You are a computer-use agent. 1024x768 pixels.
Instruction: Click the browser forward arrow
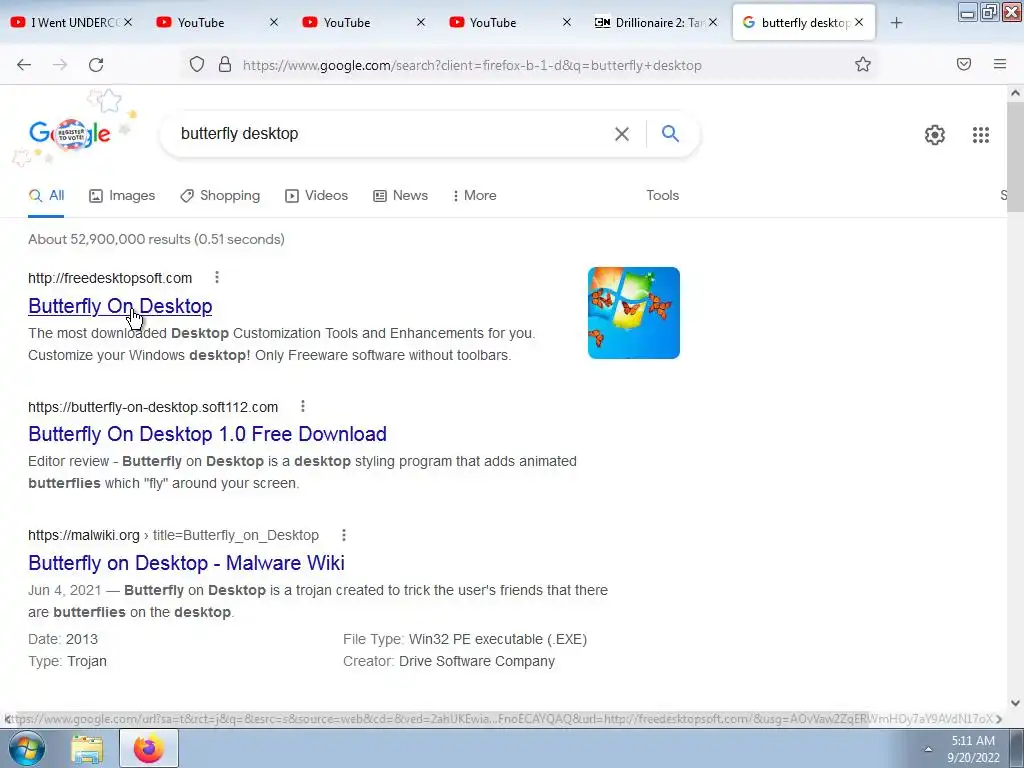(x=60, y=65)
